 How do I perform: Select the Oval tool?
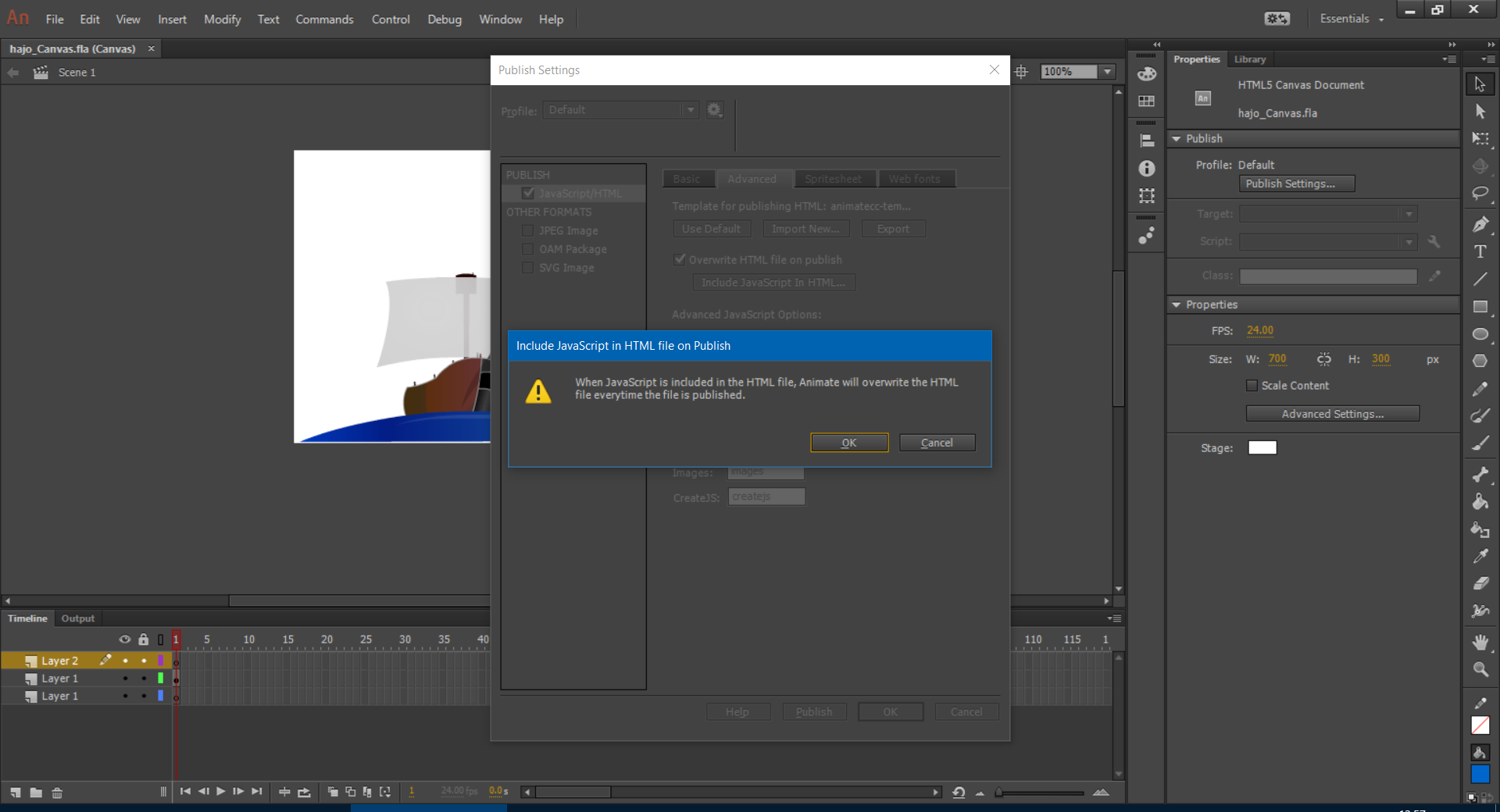[1480, 334]
